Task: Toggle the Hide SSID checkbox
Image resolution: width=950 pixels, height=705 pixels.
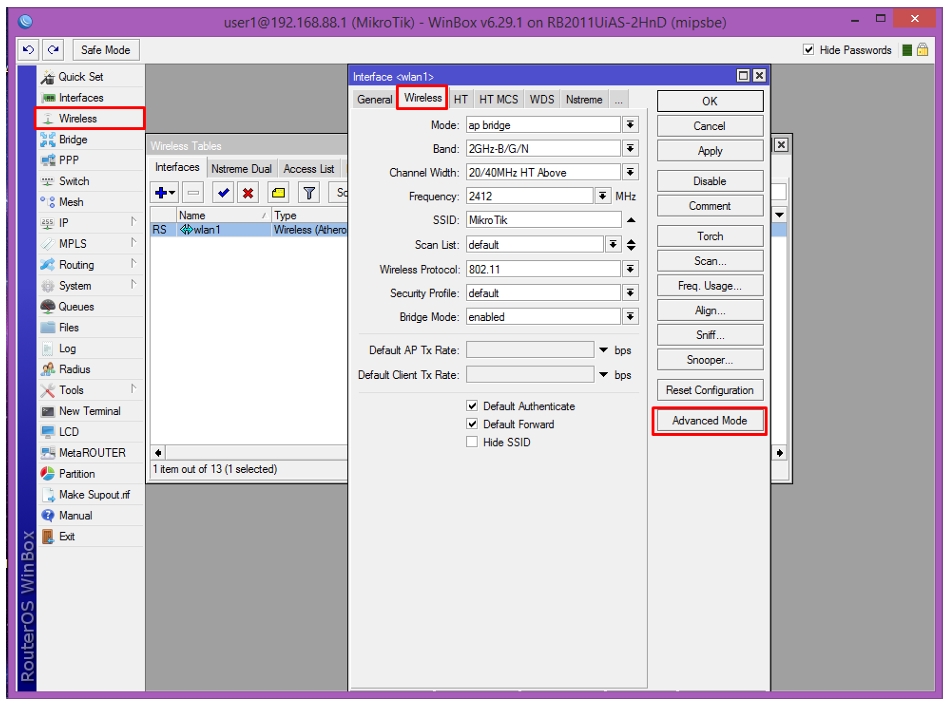Action: 472,442
